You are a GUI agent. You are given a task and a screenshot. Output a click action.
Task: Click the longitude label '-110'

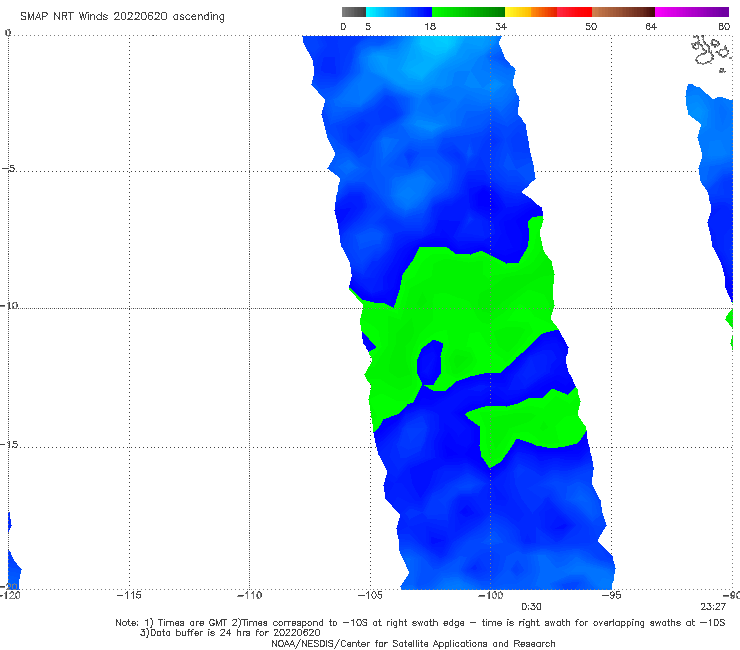pos(249,595)
